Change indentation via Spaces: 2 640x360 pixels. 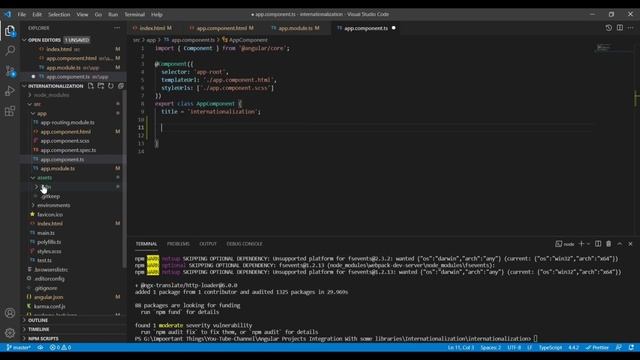coord(491,348)
